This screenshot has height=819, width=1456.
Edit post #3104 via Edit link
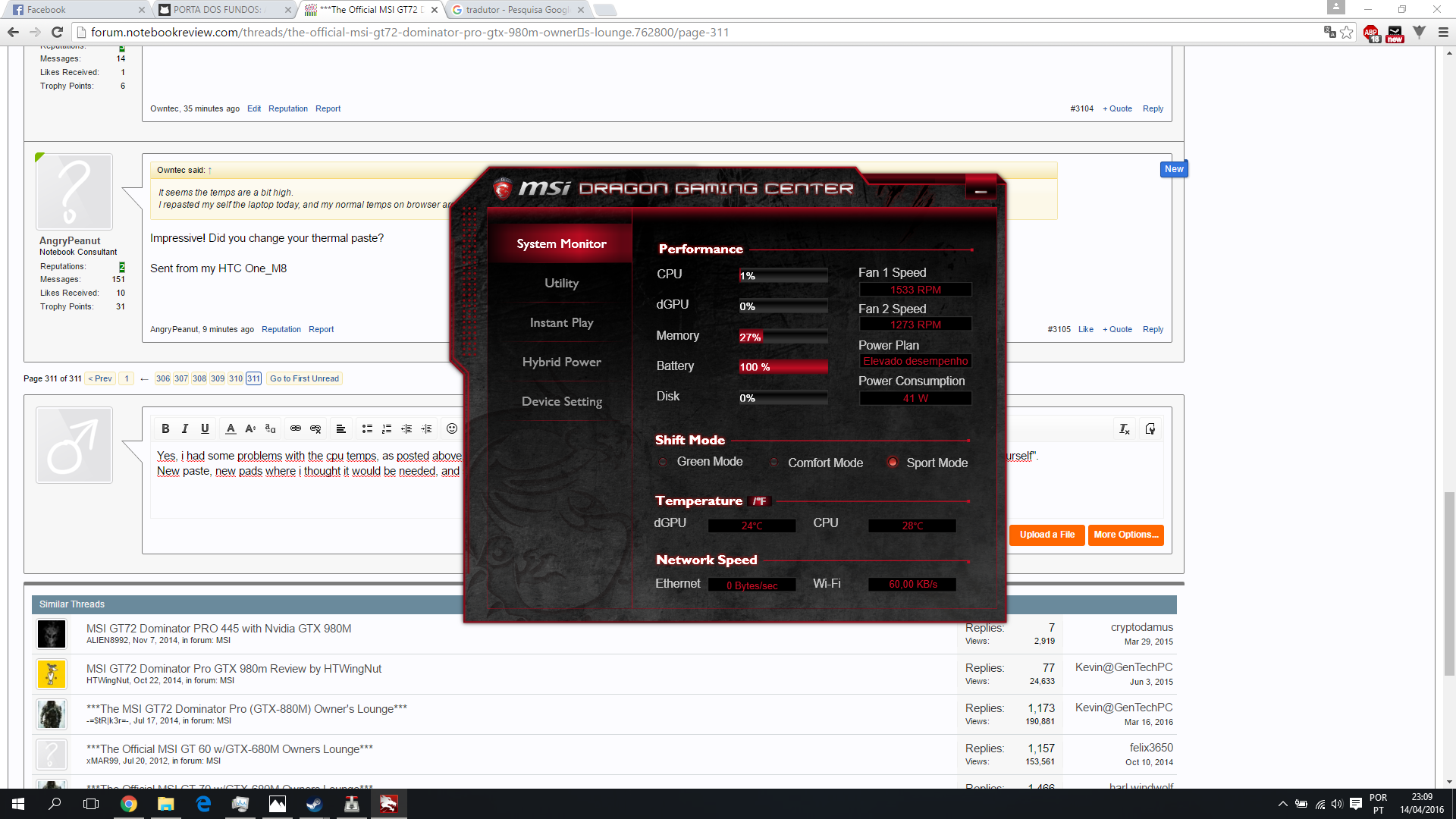point(254,108)
